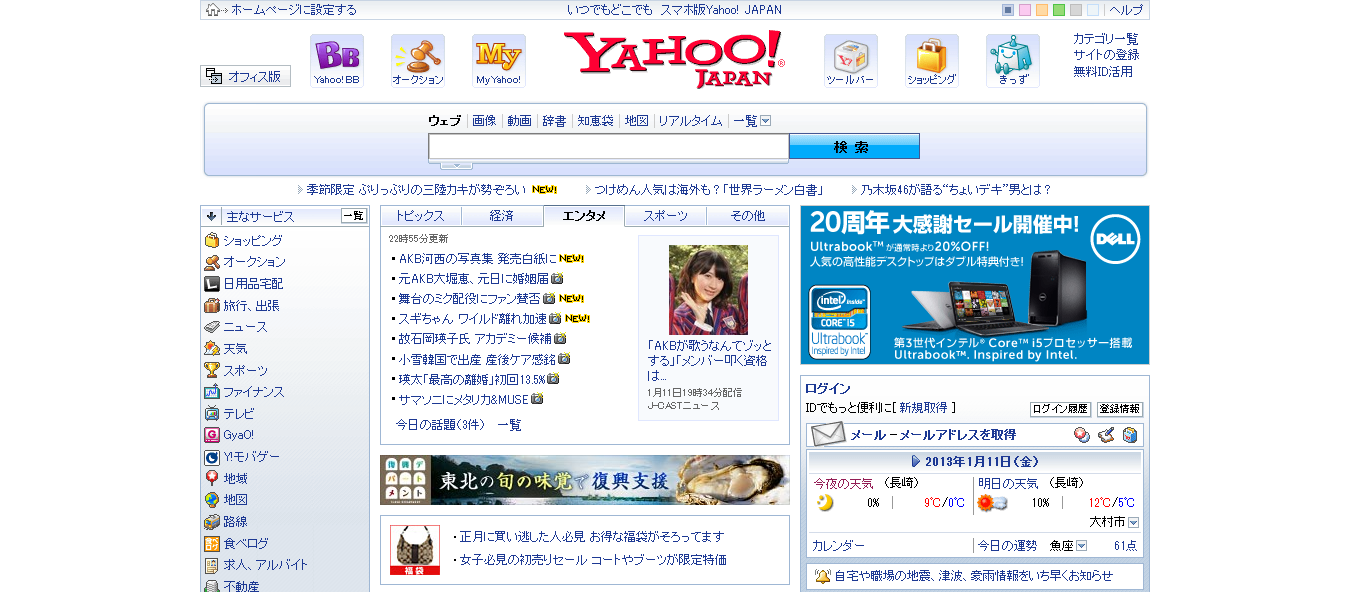Open the My Yahoo! icon
The height and width of the screenshot is (592, 1349).
click(499, 61)
